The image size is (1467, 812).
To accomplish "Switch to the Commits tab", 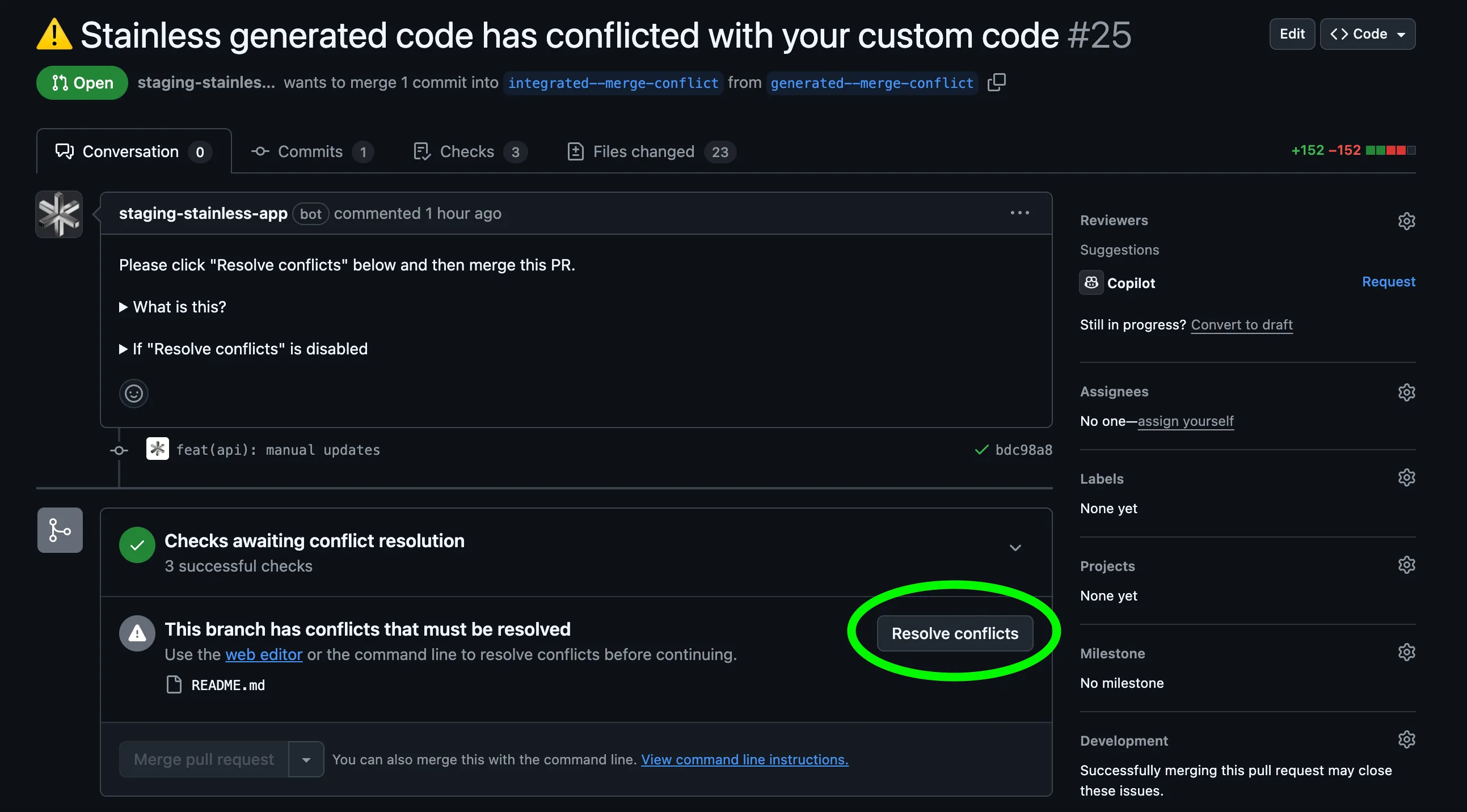I will (x=310, y=151).
